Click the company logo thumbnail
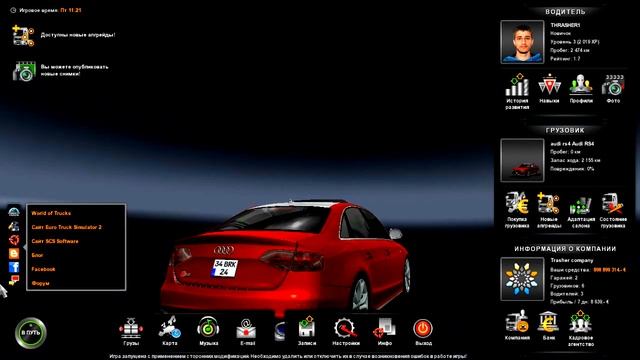Screen dimensions: 640x360 tap(522, 279)
